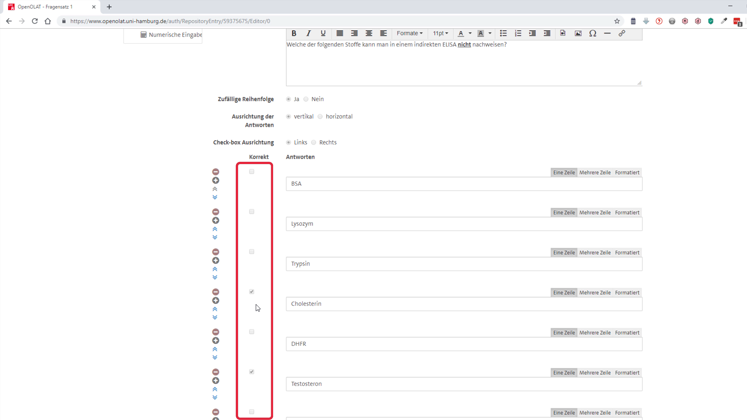Click the background highlight color button
The width and height of the screenshot is (747, 420).
pyautogui.click(x=481, y=33)
